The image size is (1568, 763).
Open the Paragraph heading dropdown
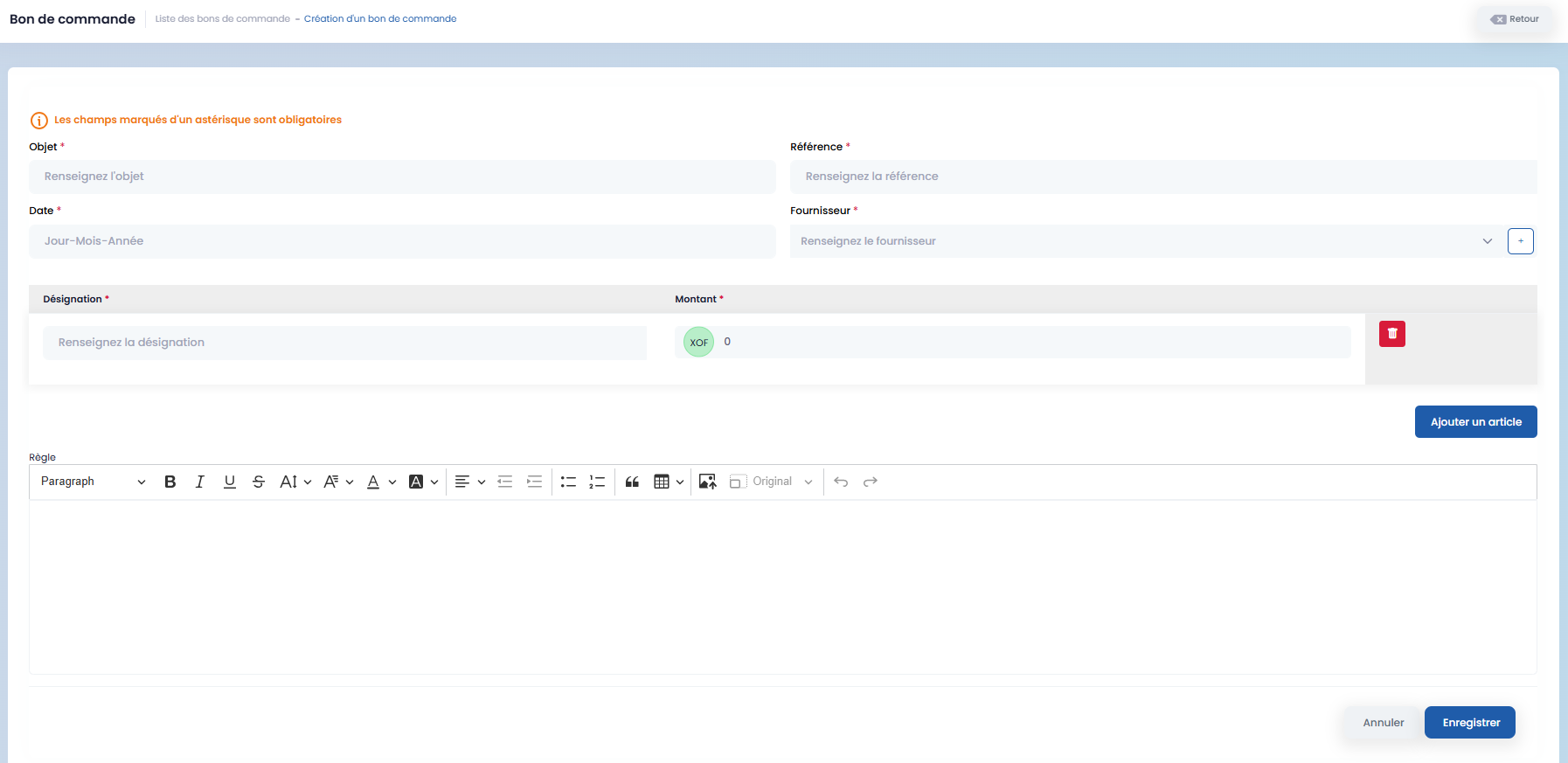(93, 482)
